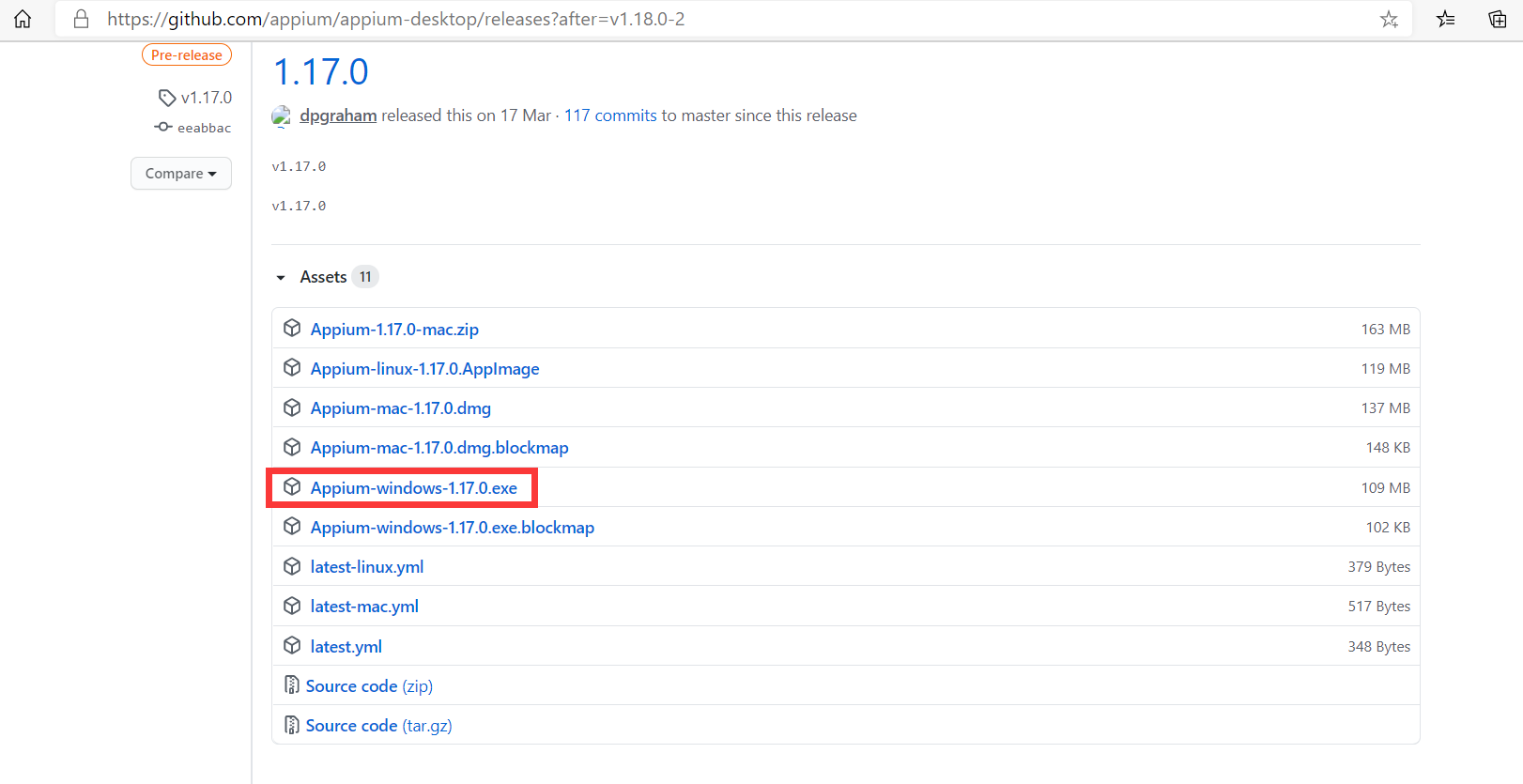Click package icon beside latest.yml
The image size is (1523, 784).
292,645
